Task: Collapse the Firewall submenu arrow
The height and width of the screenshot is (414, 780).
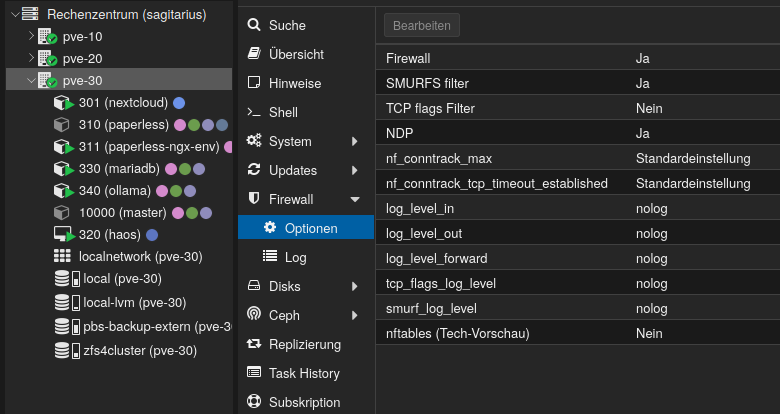Action: (x=354, y=199)
